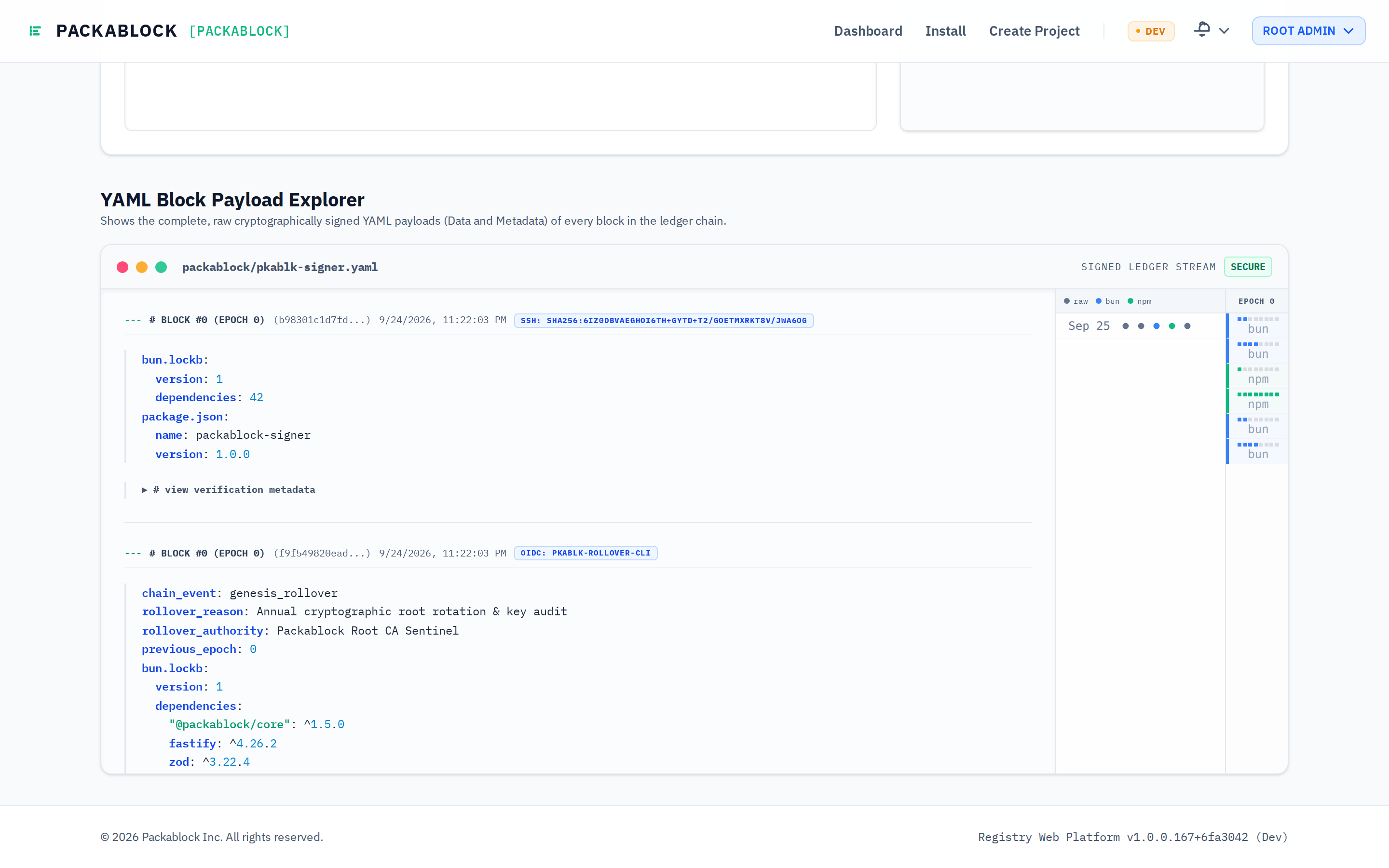Viewport: 1389px width, 868px height.
Task: Click the green dot in Sep 25 row
Action: click(x=1172, y=326)
